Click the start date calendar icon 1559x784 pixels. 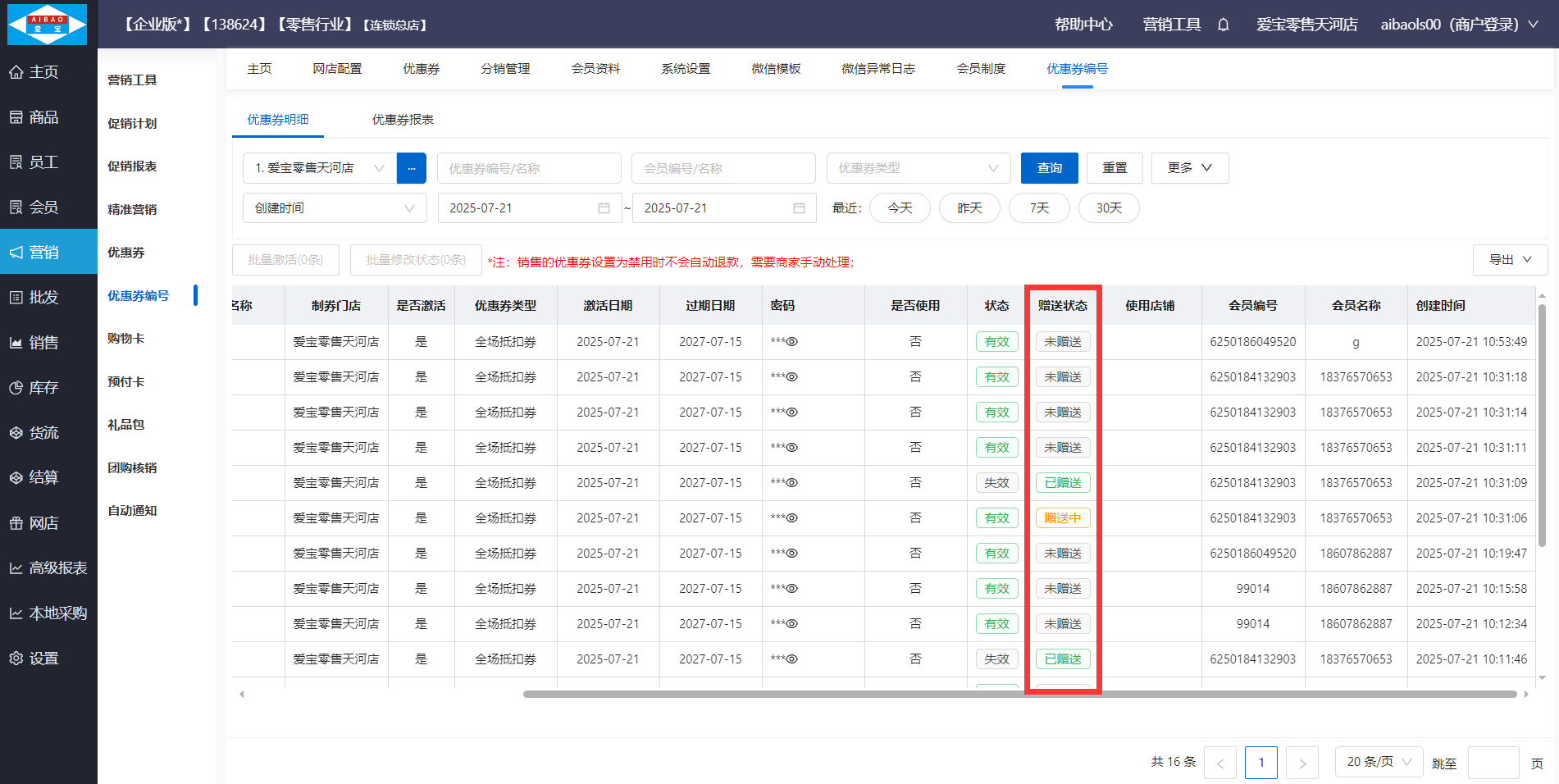click(x=604, y=208)
